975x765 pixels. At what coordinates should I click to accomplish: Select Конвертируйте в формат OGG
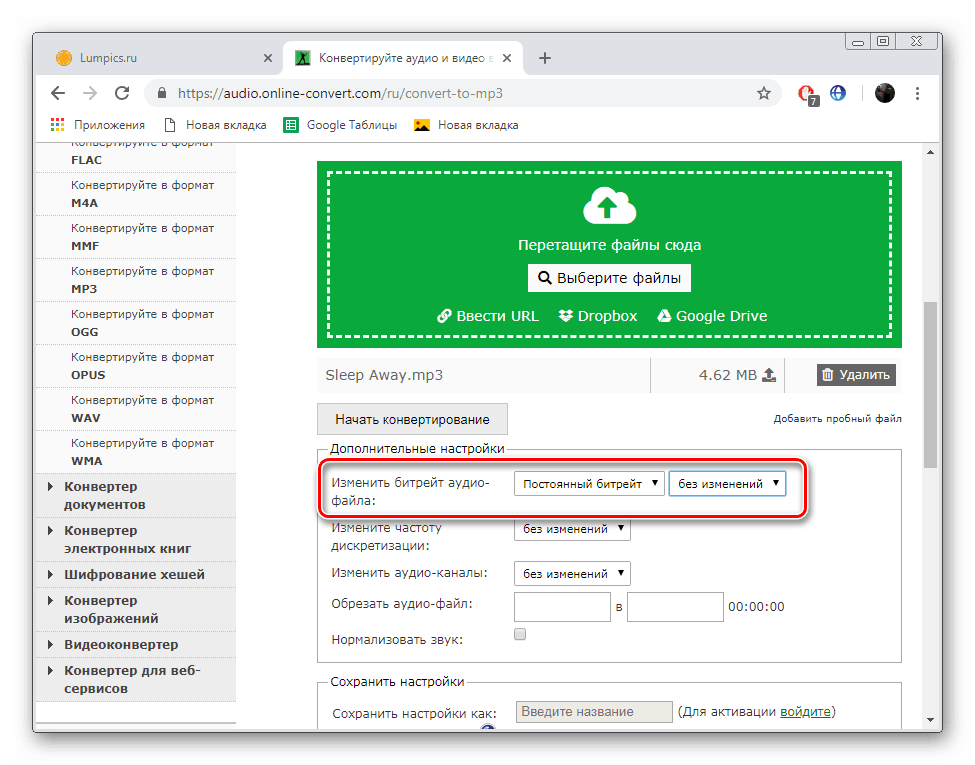point(136,323)
